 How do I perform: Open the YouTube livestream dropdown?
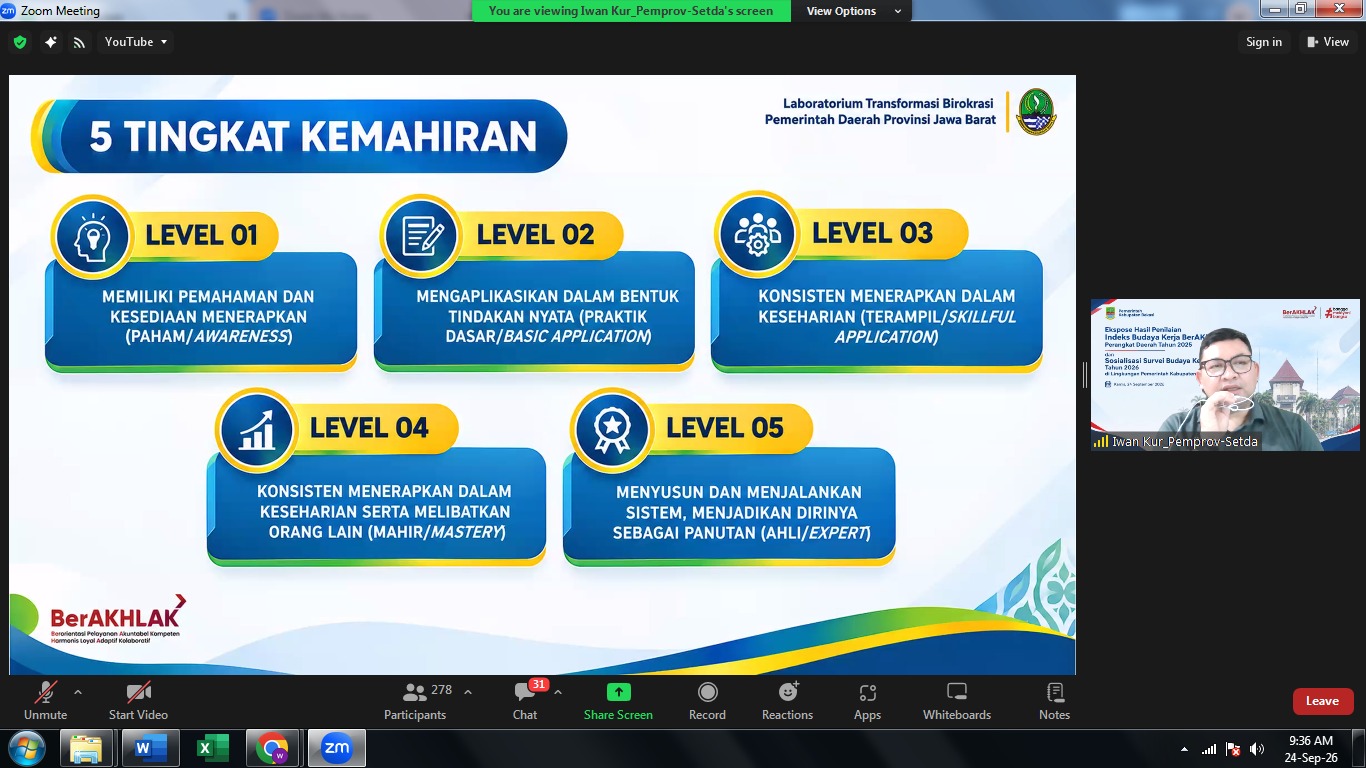(137, 42)
